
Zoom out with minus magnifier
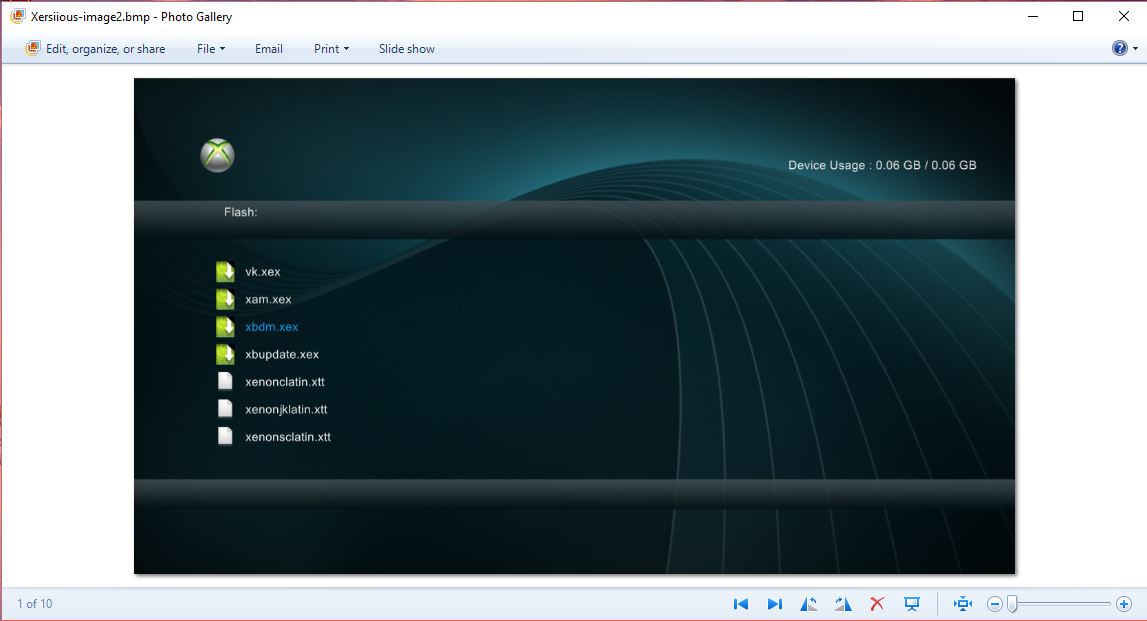995,604
